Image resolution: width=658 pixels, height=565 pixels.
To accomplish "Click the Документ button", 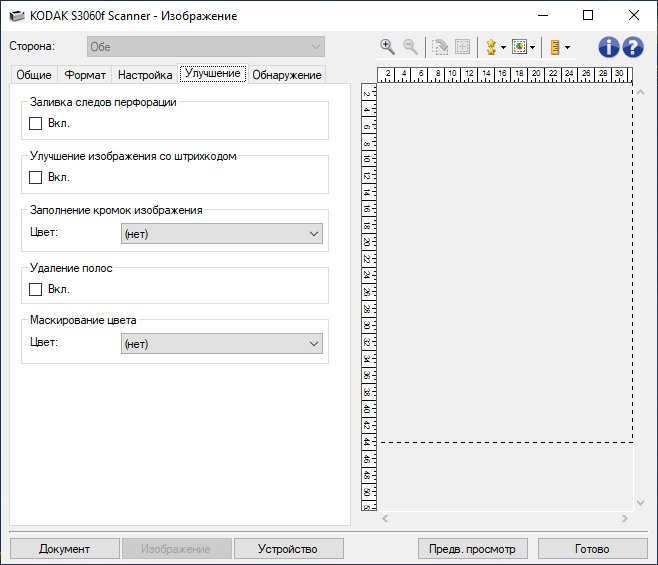I will tap(65, 549).
